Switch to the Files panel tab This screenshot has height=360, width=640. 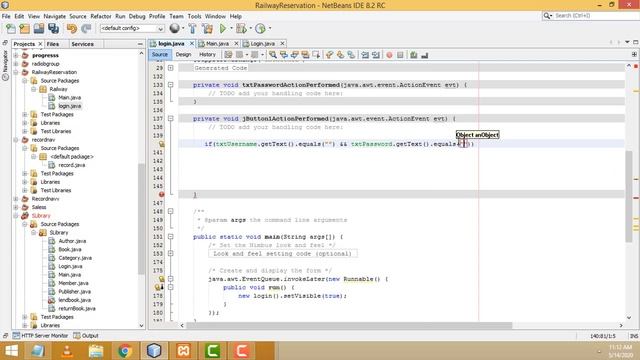tap(53, 44)
